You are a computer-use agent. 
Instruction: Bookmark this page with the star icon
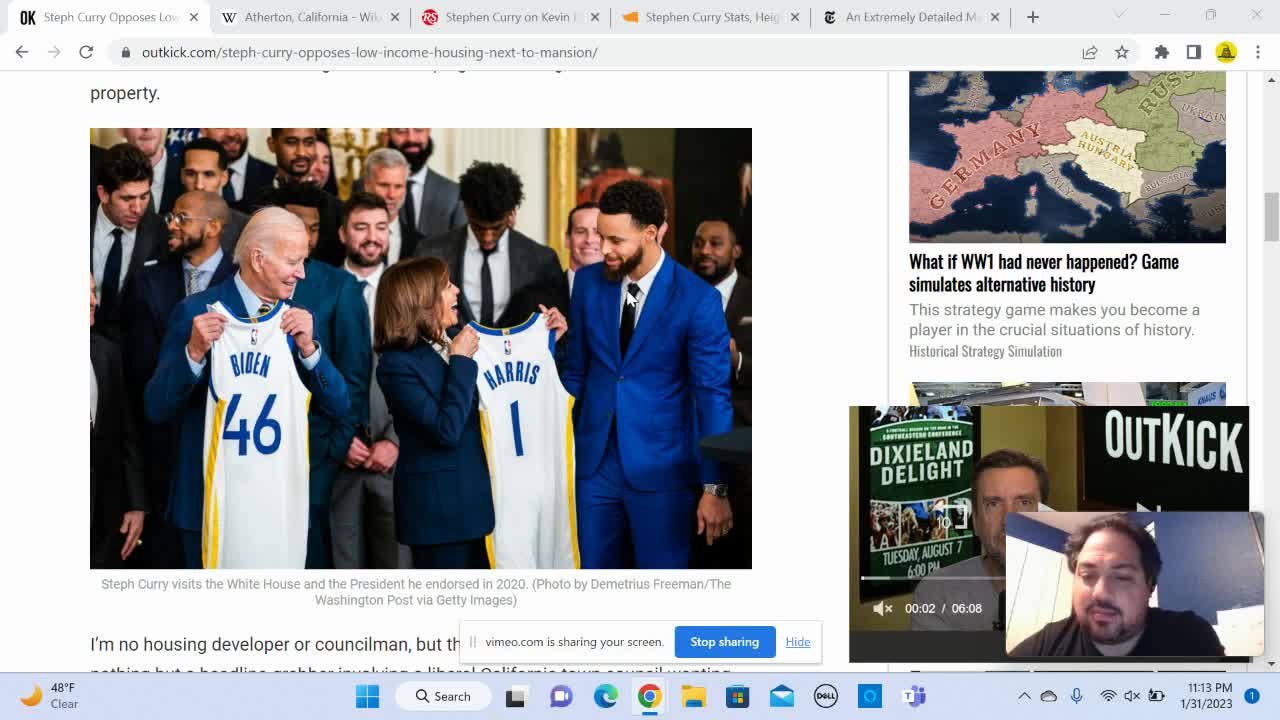(x=1122, y=52)
